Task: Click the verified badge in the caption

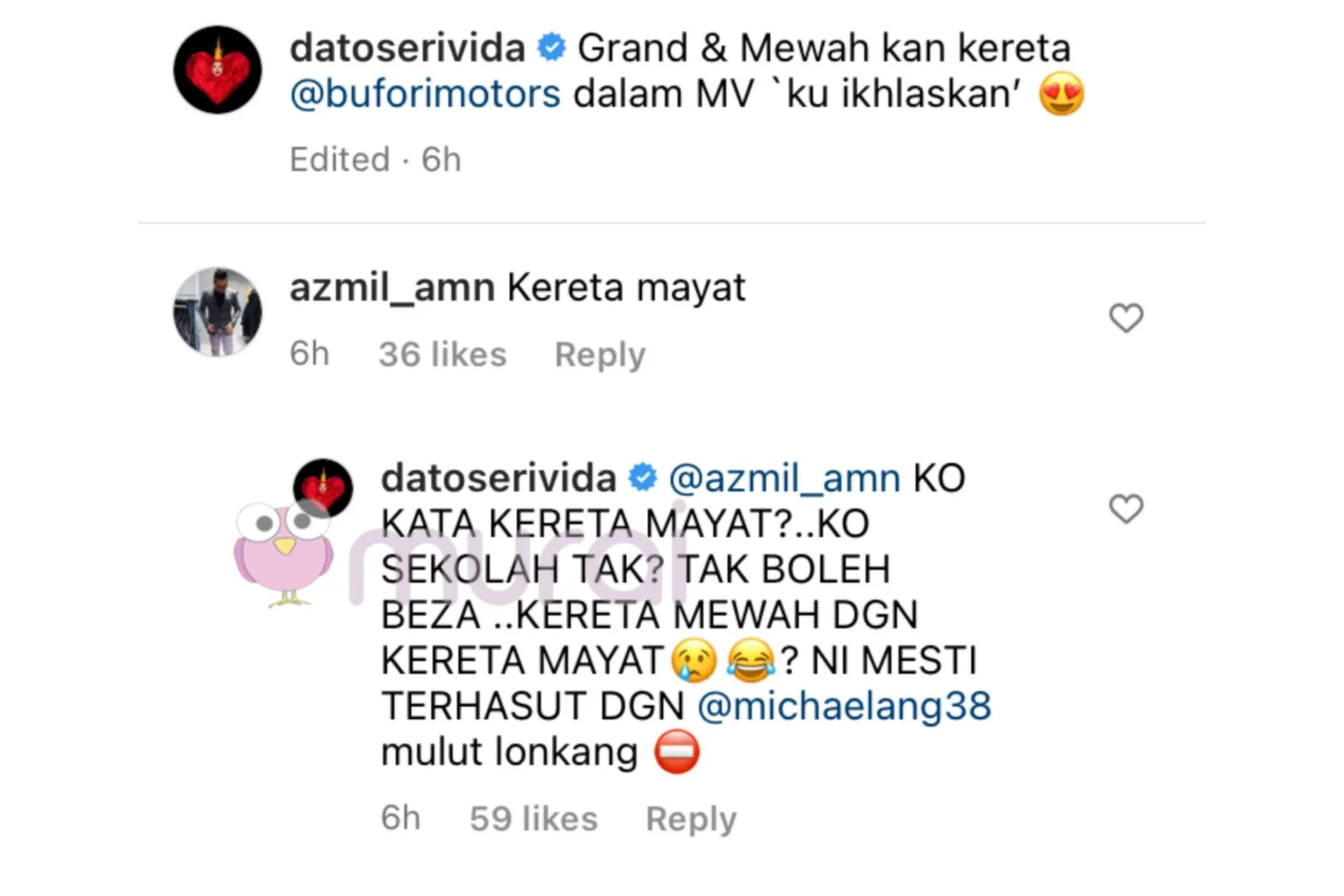Action: (552, 48)
